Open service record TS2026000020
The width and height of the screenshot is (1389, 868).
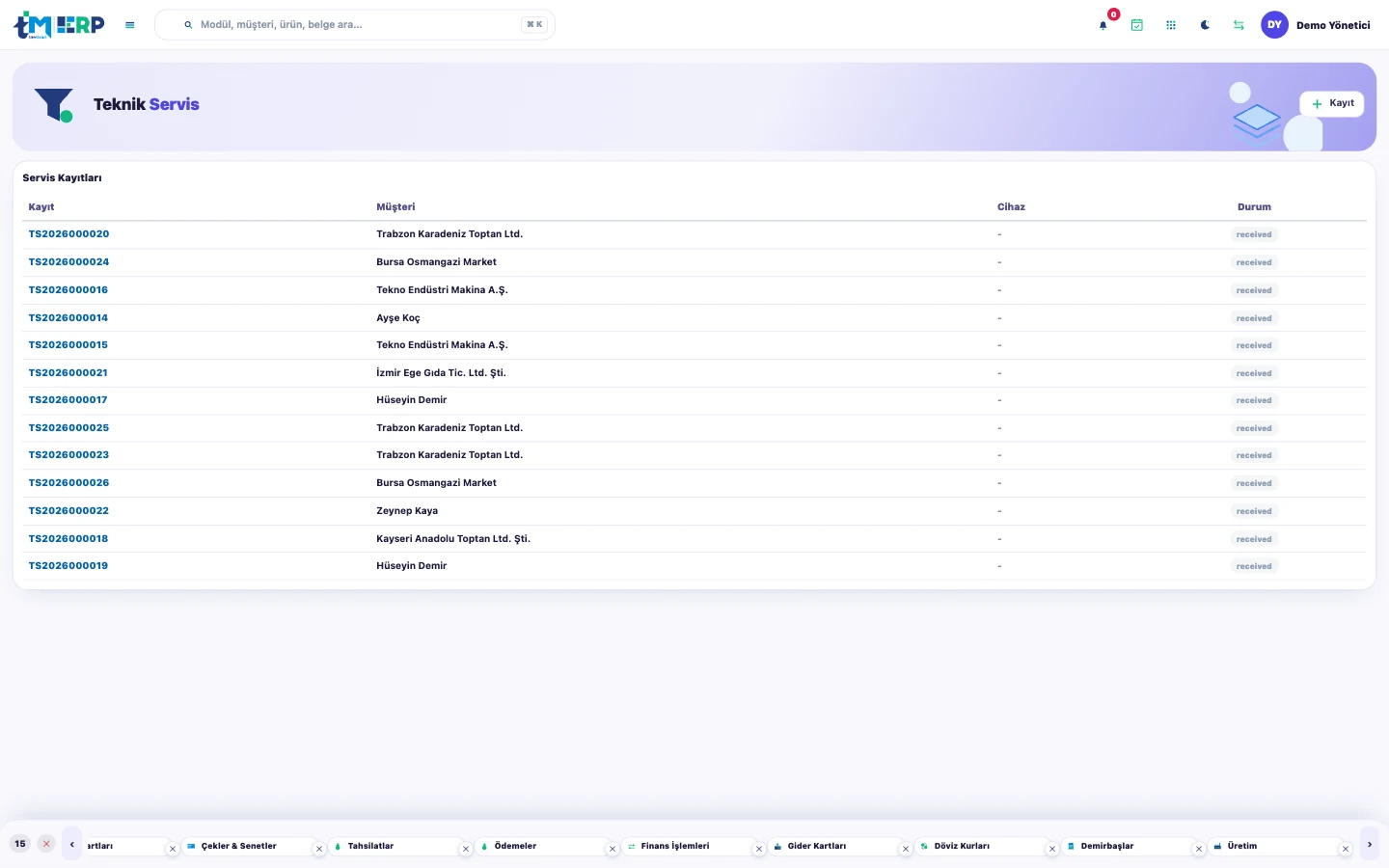pos(68,234)
